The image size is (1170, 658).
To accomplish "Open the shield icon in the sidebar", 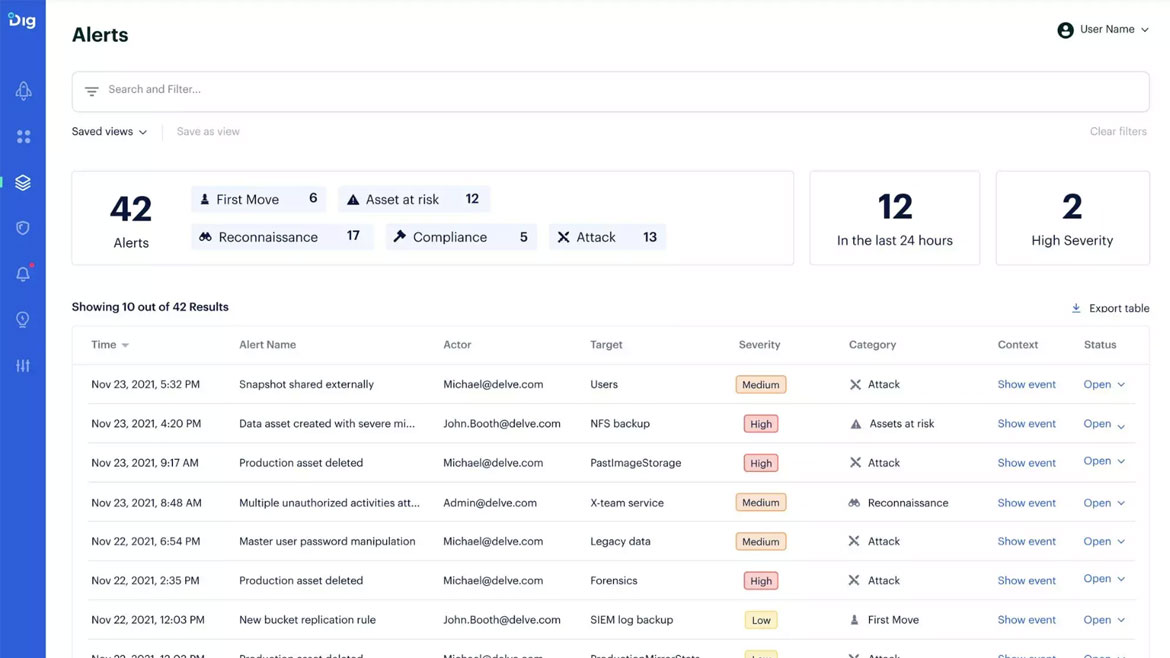I will pyautogui.click(x=23, y=228).
